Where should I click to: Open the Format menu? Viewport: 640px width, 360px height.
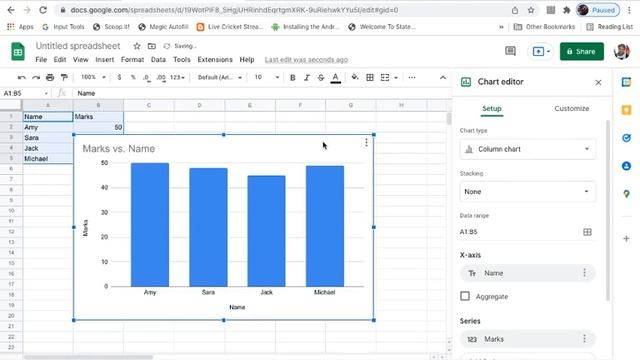click(x=132, y=60)
